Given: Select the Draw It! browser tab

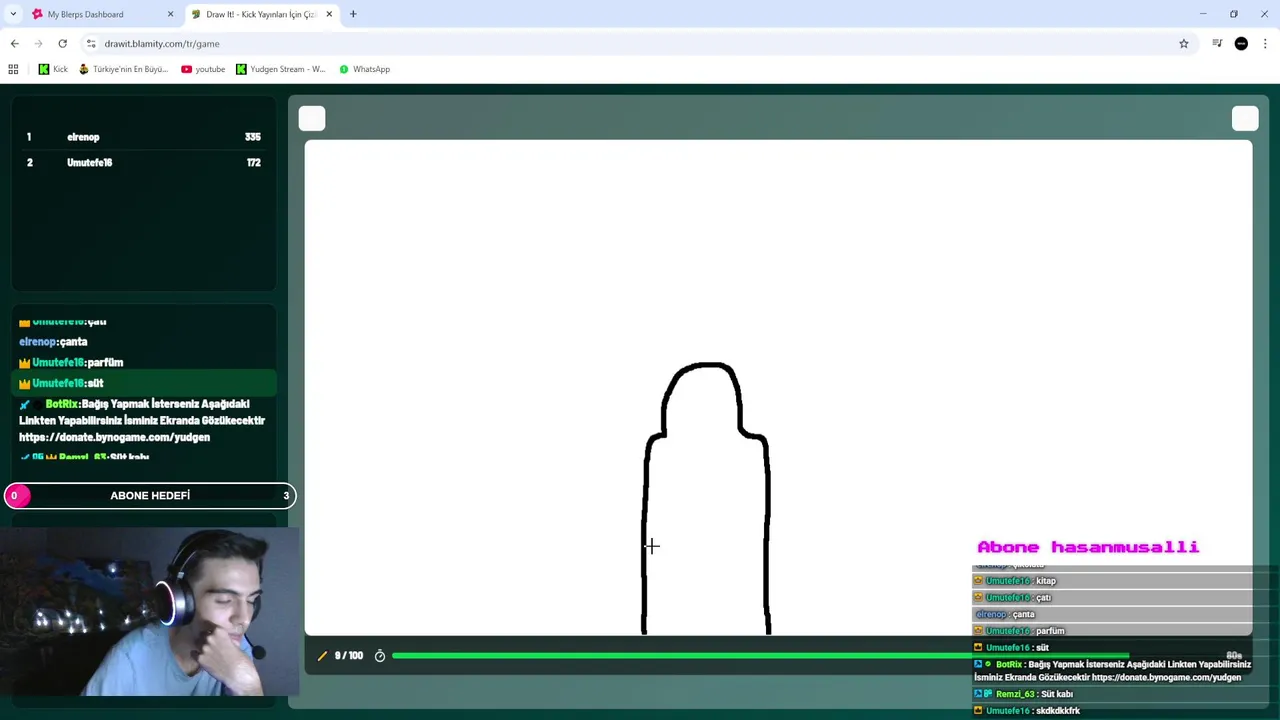Looking at the screenshot, I should point(263,14).
